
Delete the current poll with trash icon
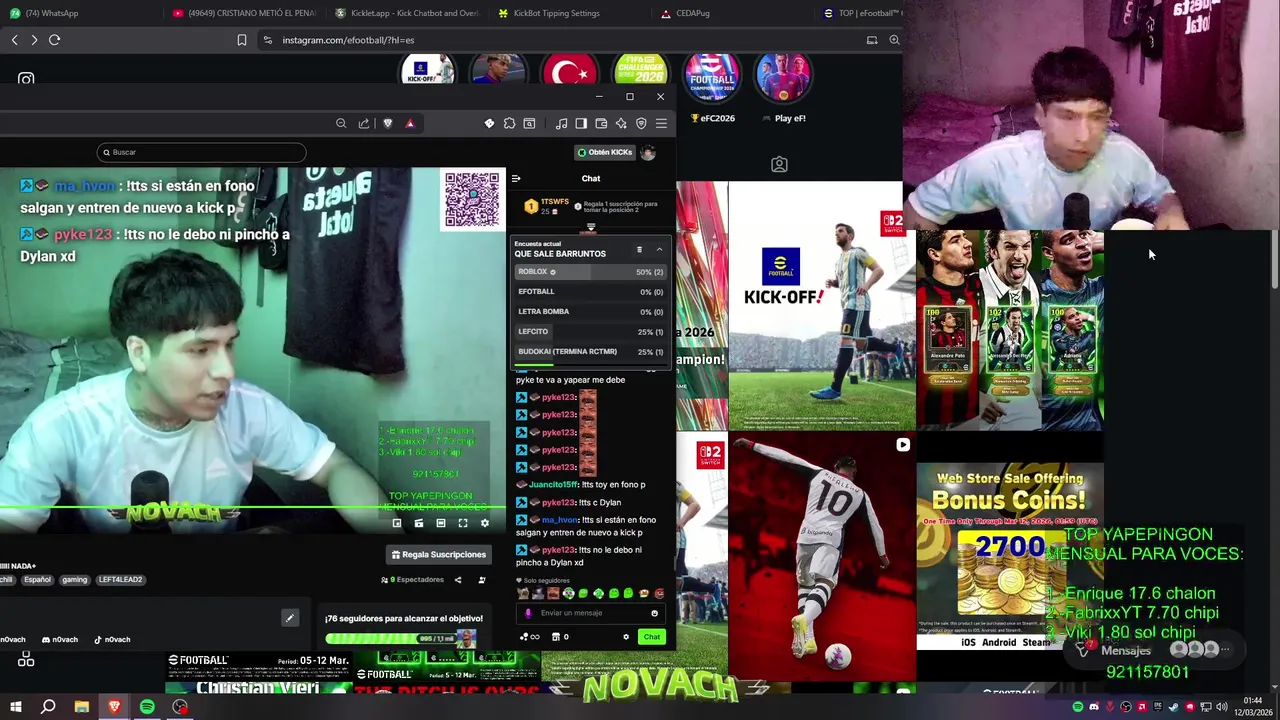(639, 249)
